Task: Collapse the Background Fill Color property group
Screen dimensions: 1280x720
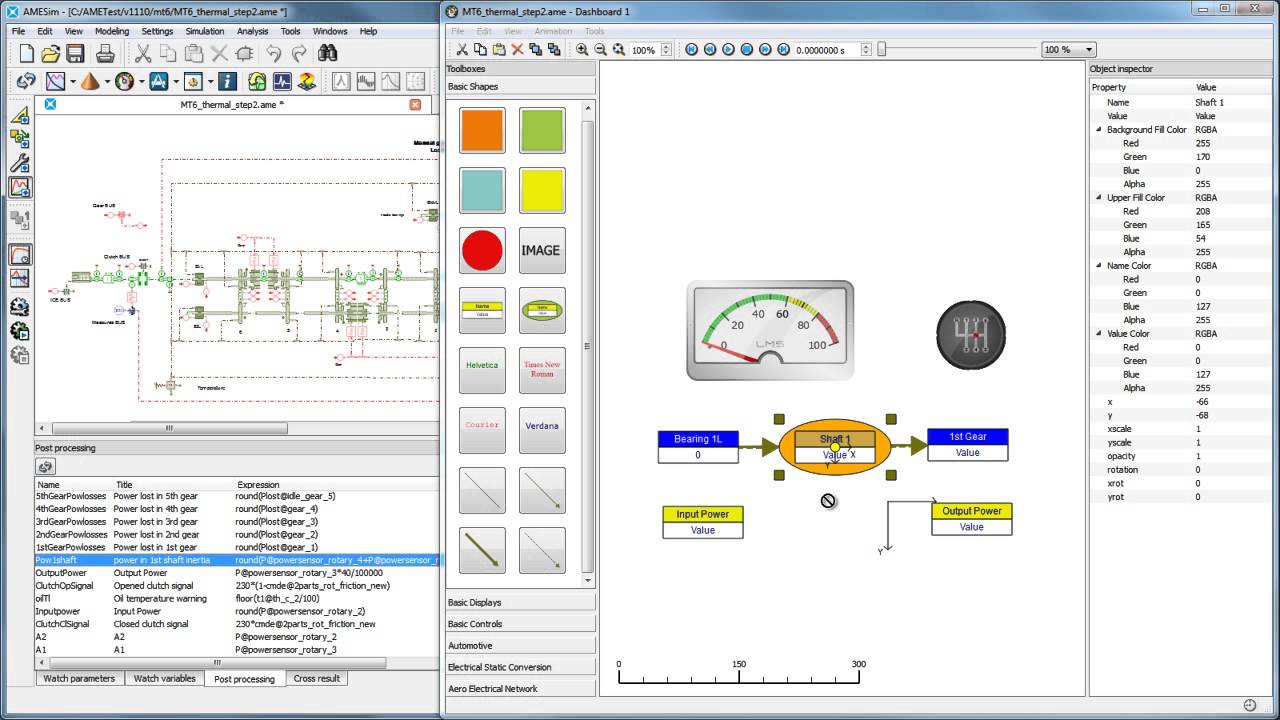Action: click(1098, 129)
